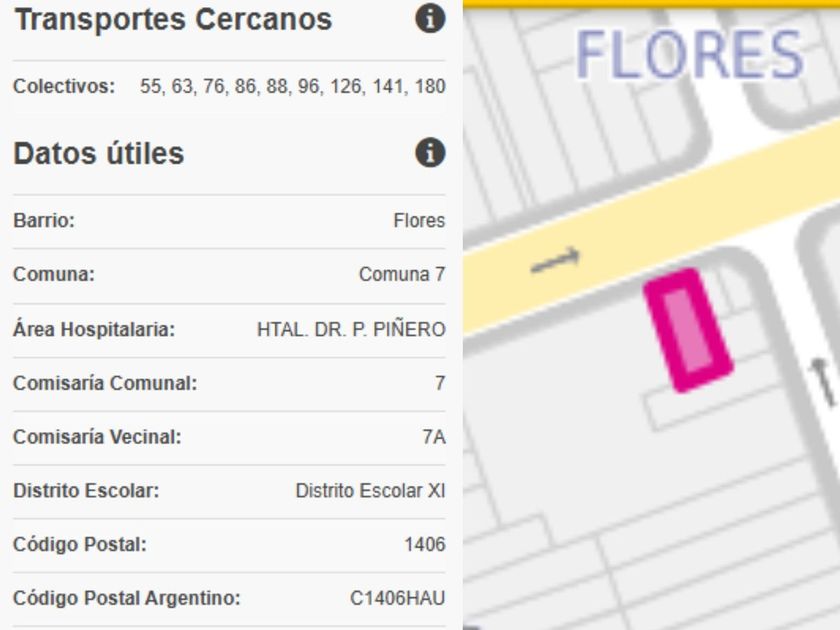The height and width of the screenshot is (630, 840).
Task: Click Distrito Escolar XI value
Action: click(370, 491)
